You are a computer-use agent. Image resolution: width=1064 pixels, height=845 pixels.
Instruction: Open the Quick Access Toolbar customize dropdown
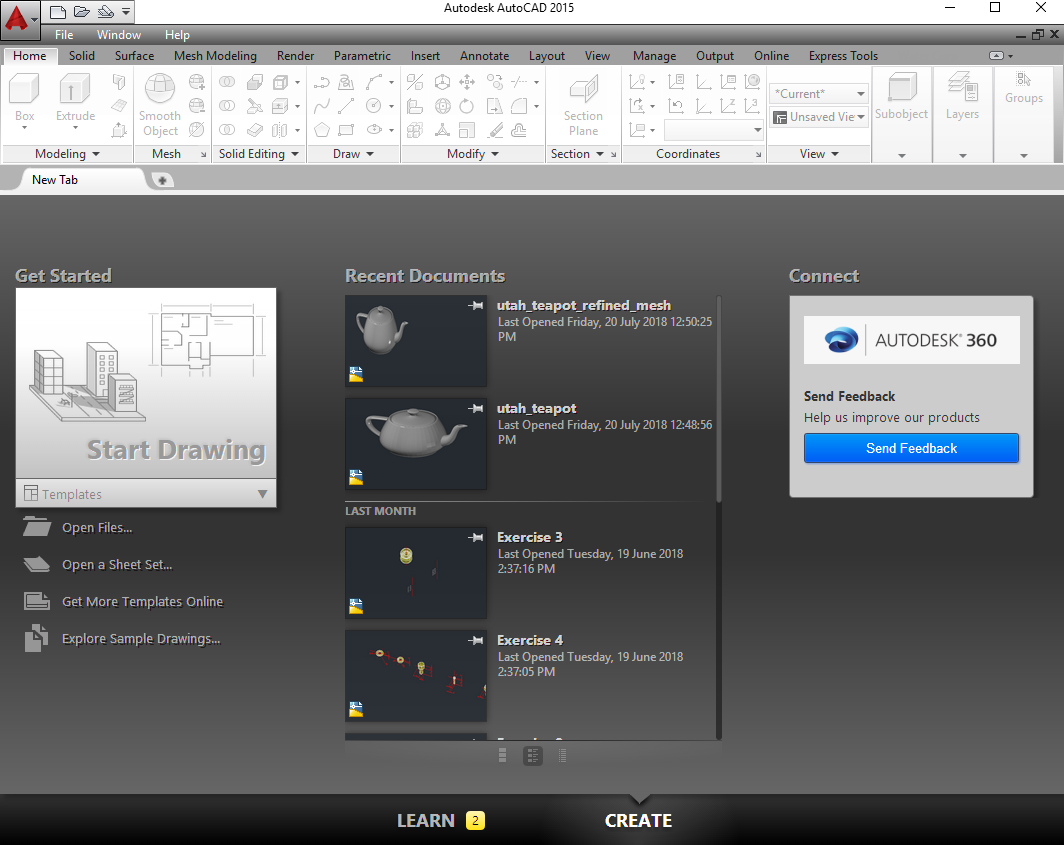click(x=126, y=12)
